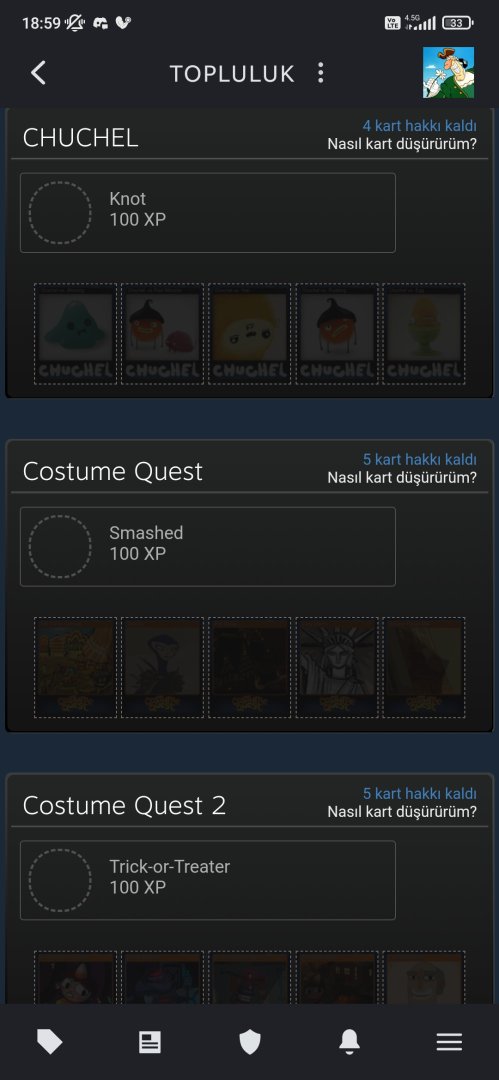Open the CHUCHEL game title header
Image resolution: width=499 pixels, height=1080 pixels.
[81, 138]
